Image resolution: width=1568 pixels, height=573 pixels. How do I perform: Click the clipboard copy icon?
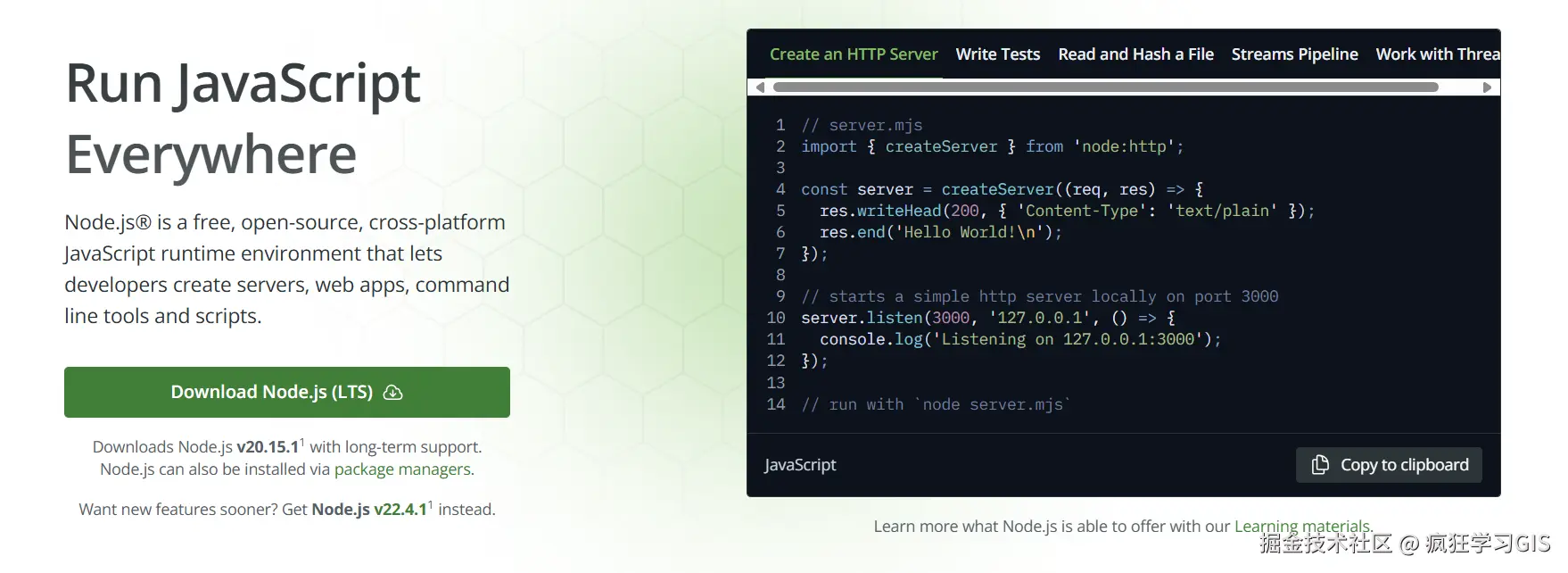click(x=1320, y=465)
